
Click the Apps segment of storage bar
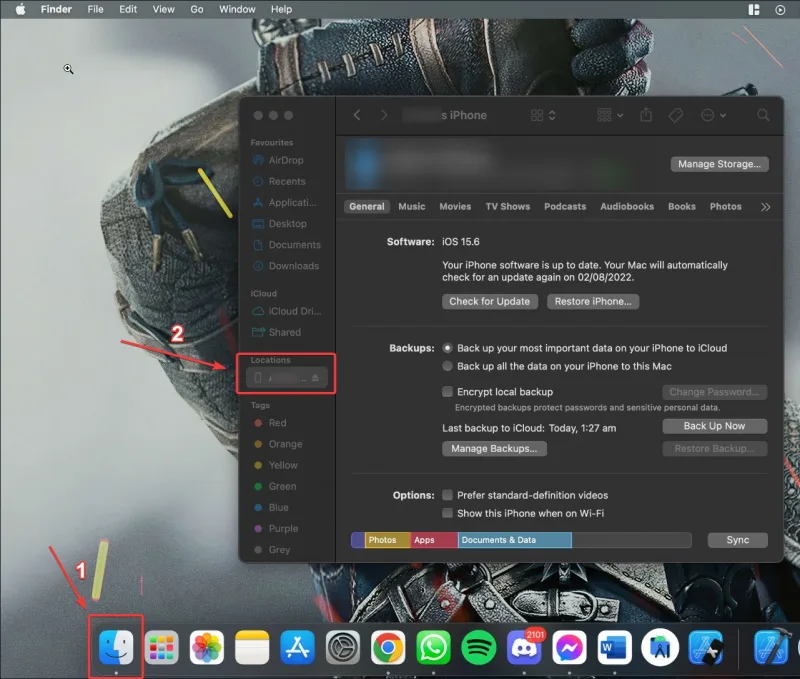434,540
